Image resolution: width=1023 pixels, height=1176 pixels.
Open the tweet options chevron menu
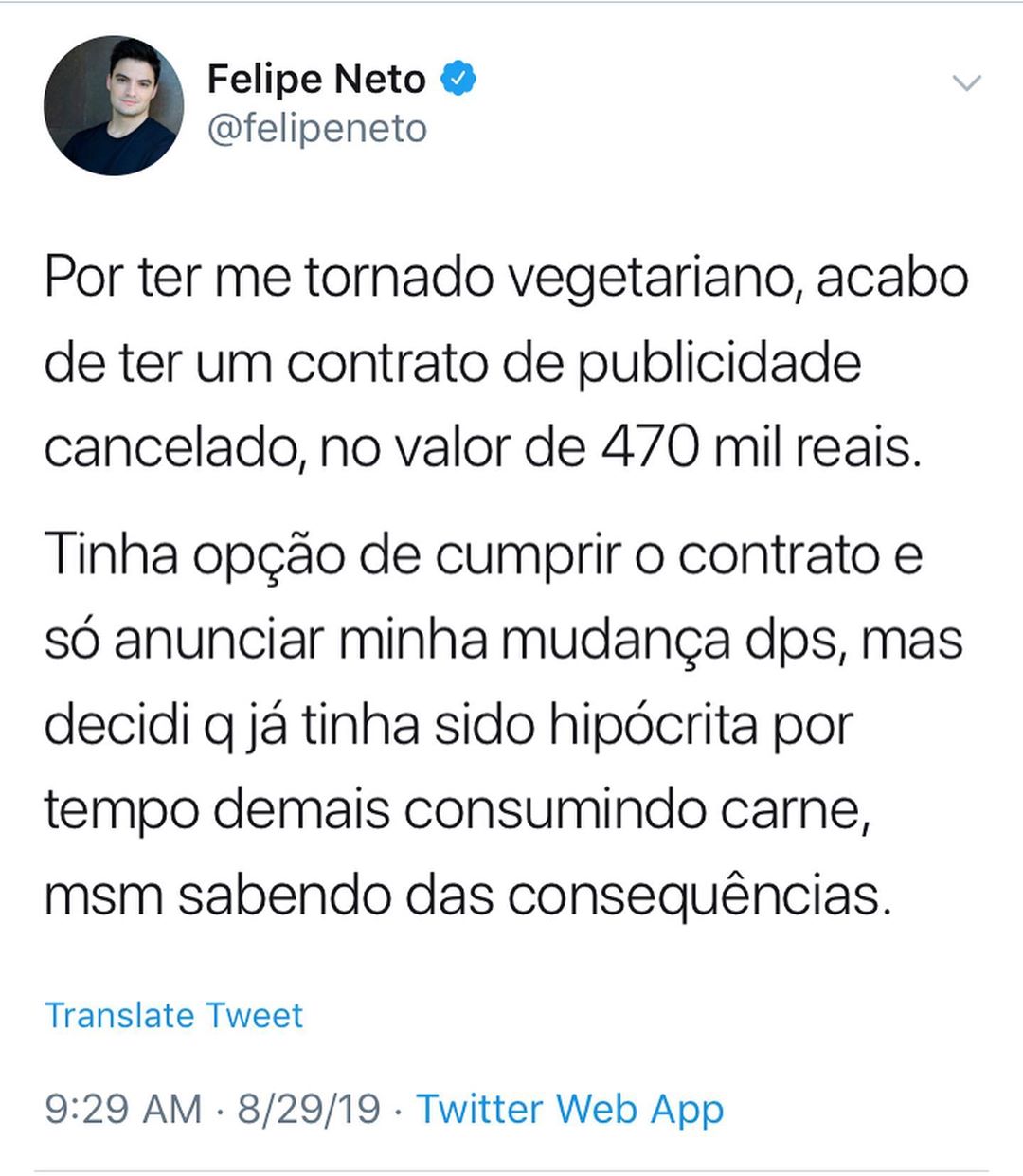click(966, 83)
